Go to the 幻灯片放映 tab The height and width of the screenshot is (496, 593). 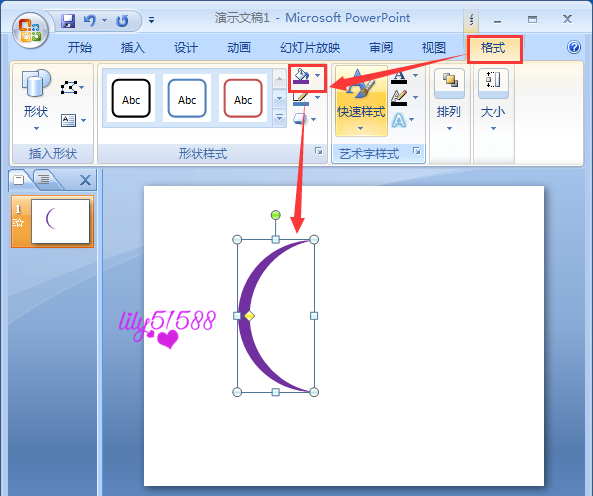pyautogui.click(x=310, y=48)
